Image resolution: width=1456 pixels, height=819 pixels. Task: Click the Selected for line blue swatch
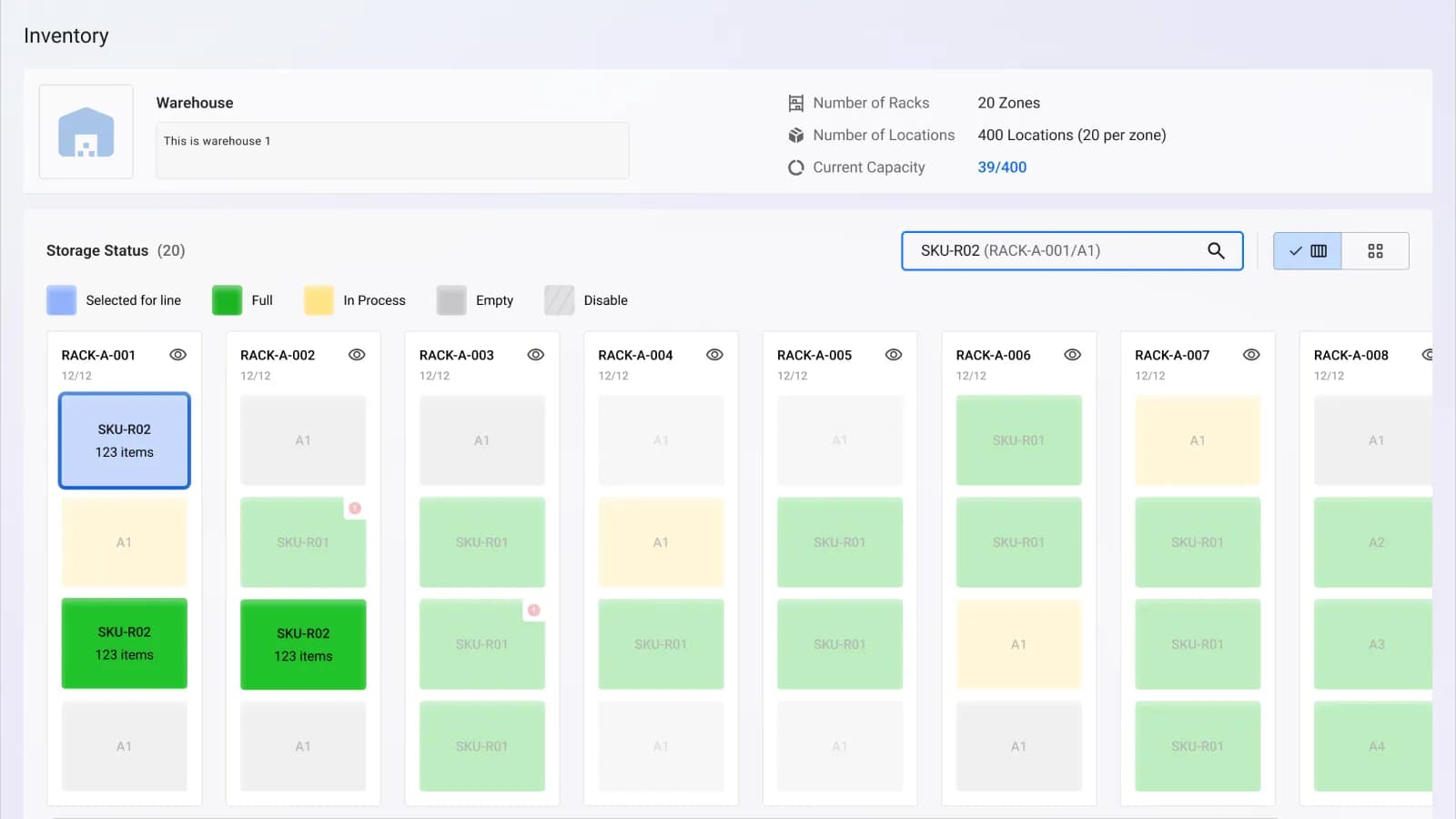coord(61,300)
